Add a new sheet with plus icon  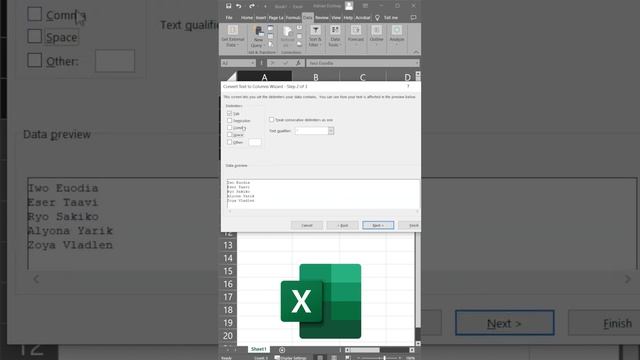[x=282, y=350]
